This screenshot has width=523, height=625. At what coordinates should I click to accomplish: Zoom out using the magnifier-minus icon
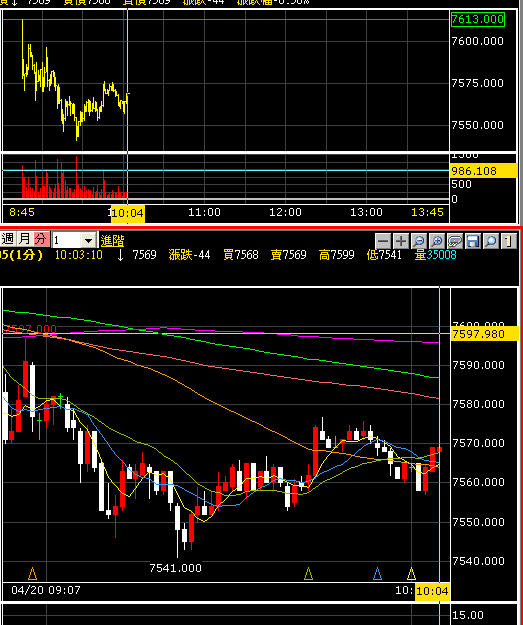[419, 241]
